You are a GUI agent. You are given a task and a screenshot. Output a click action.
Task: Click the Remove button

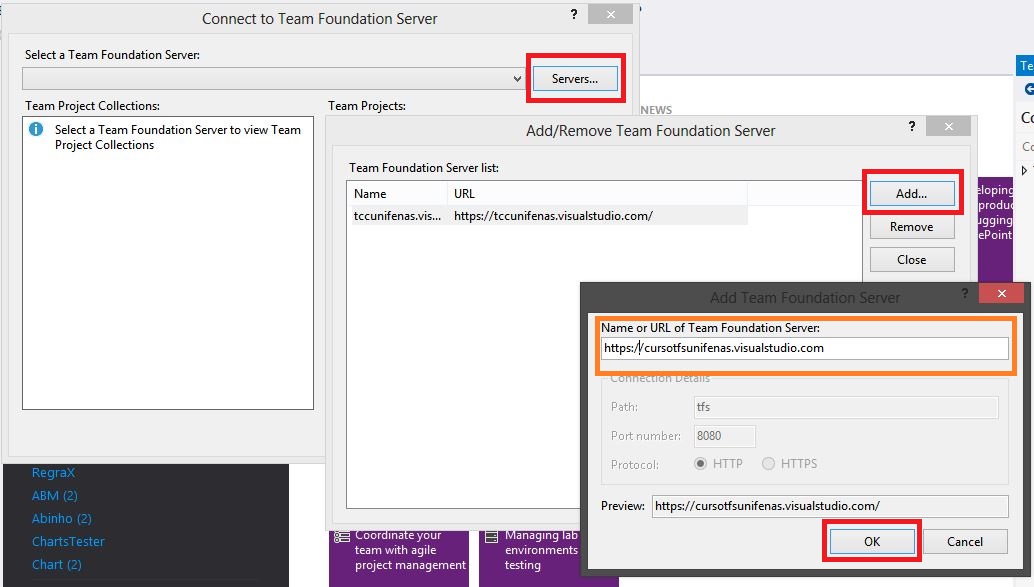pos(911,226)
